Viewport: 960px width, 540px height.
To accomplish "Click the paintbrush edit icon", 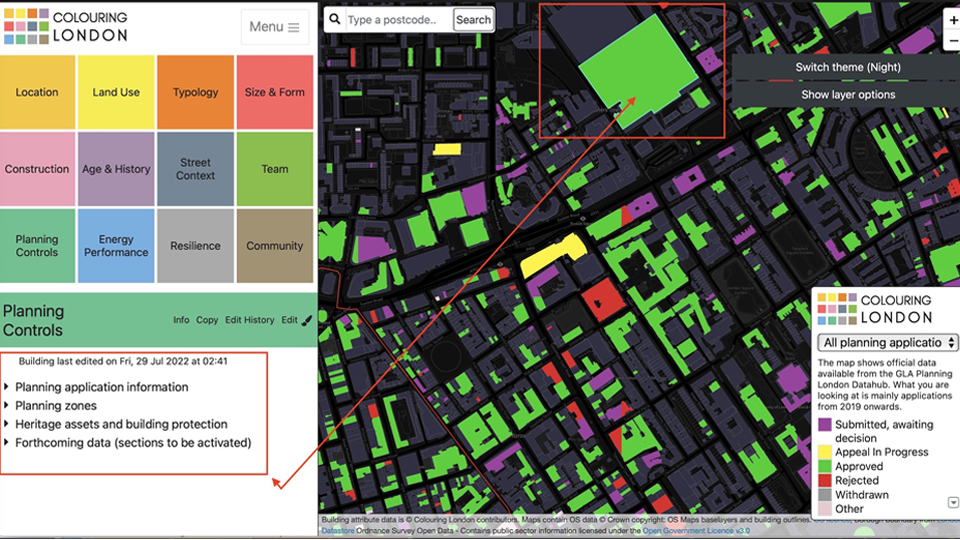I will pyautogui.click(x=307, y=320).
